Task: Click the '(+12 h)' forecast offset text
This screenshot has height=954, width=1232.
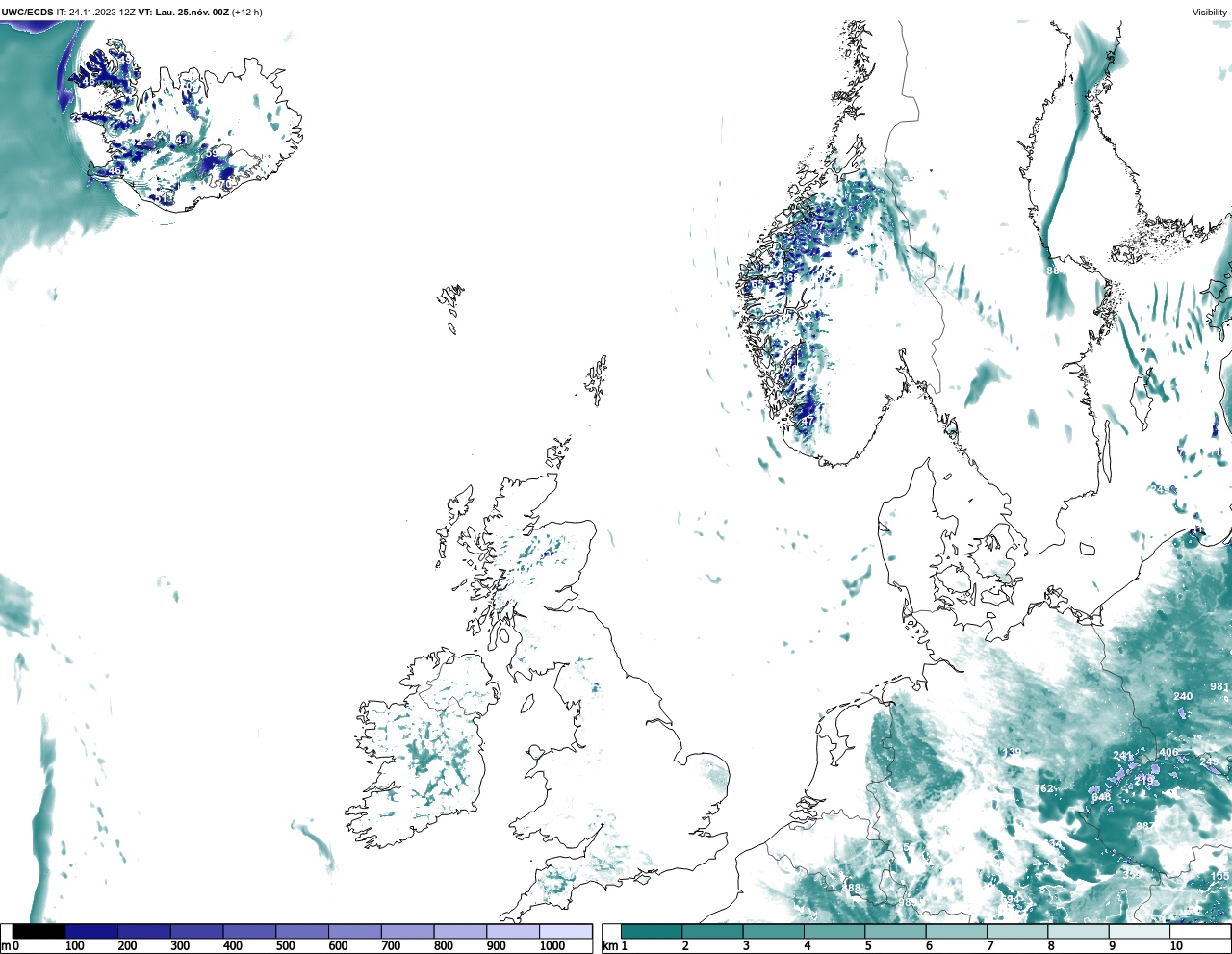Action: tap(247, 12)
